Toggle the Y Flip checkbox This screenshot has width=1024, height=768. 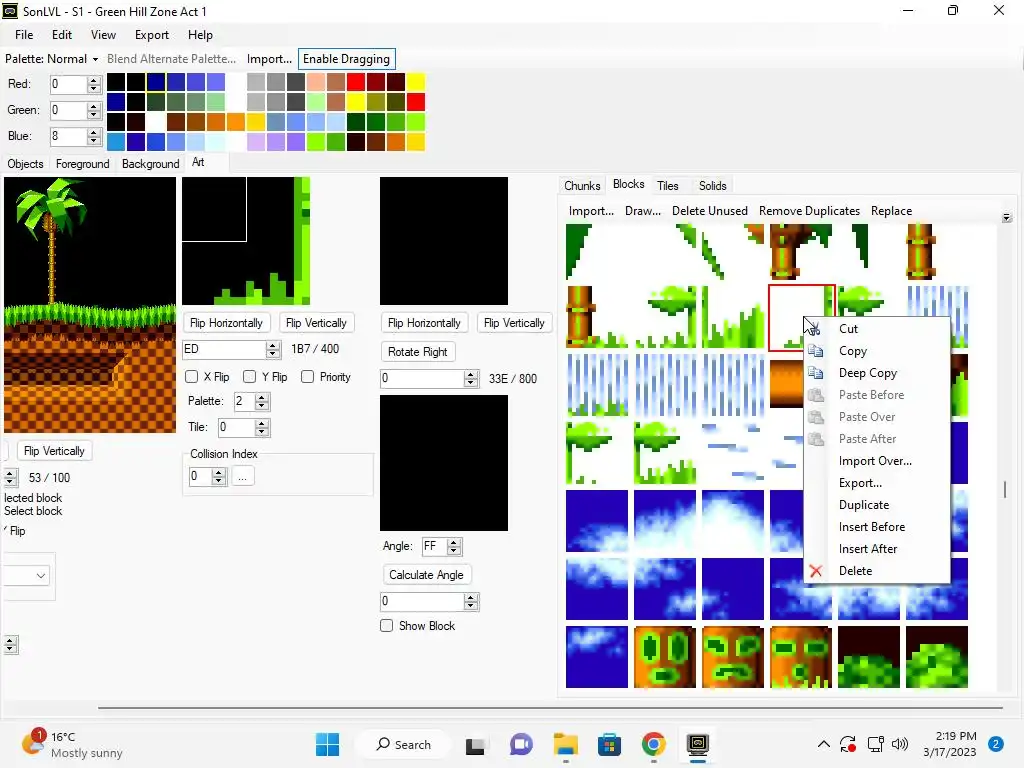[x=249, y=377]
